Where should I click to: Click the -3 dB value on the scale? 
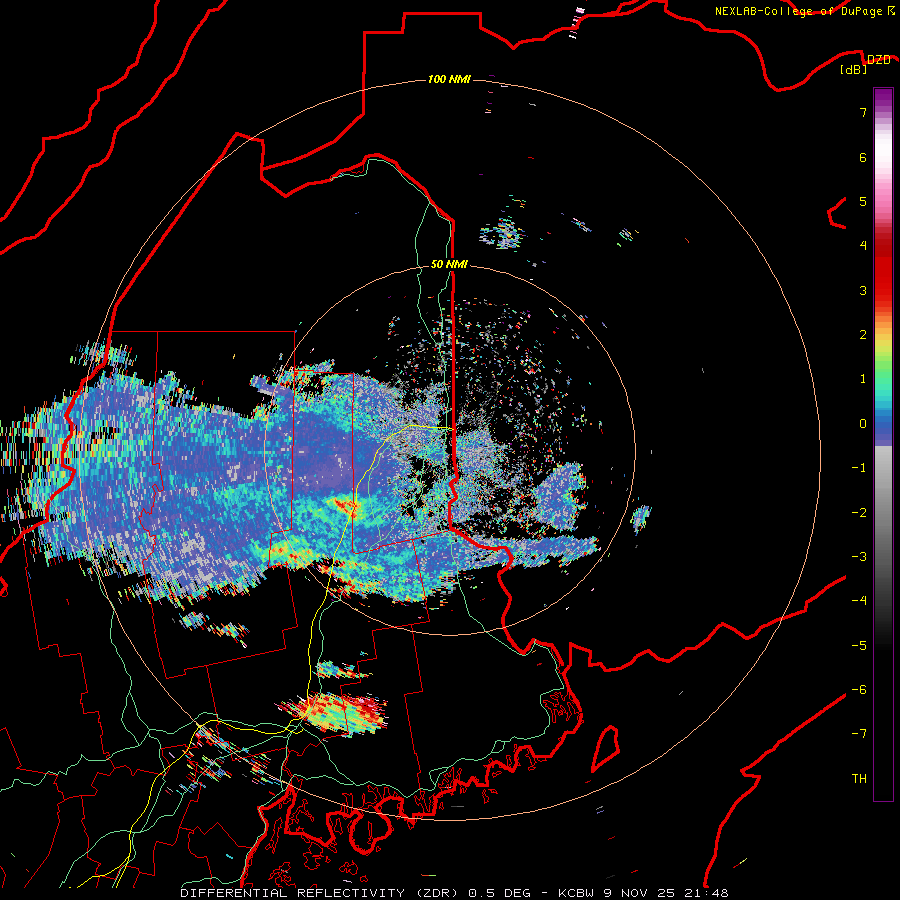click(x=859, y=557)
